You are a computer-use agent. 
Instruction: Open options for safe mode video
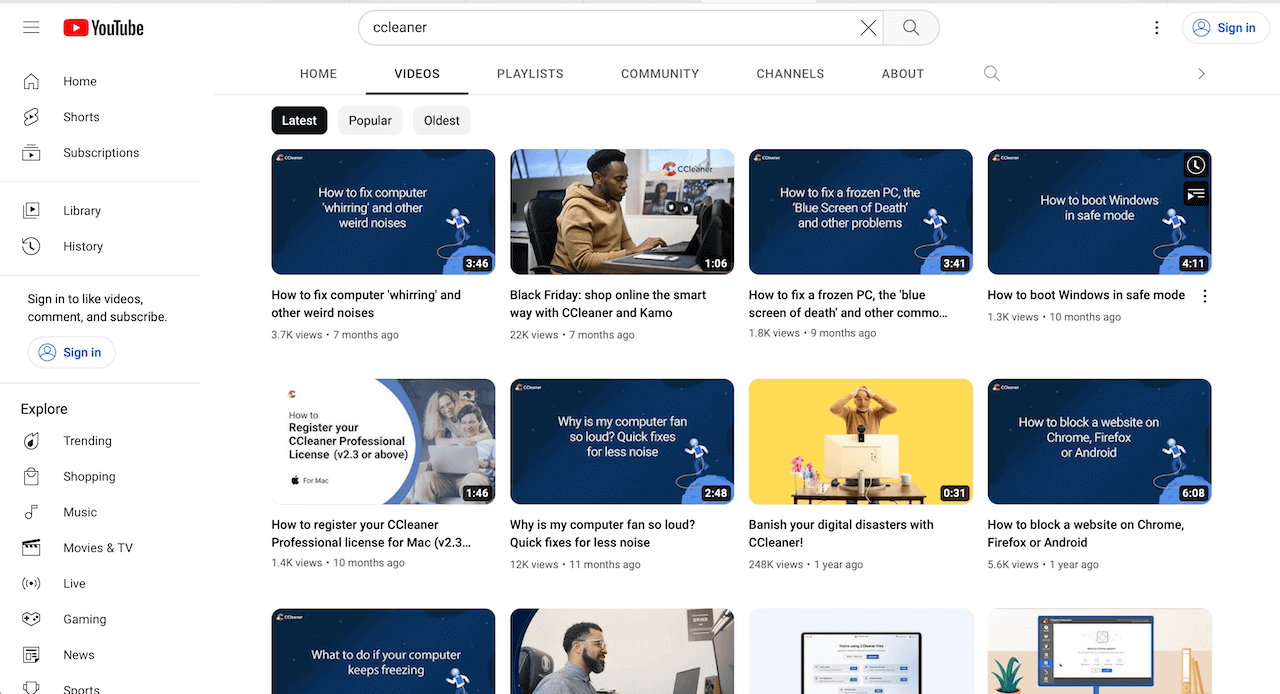1205,296
